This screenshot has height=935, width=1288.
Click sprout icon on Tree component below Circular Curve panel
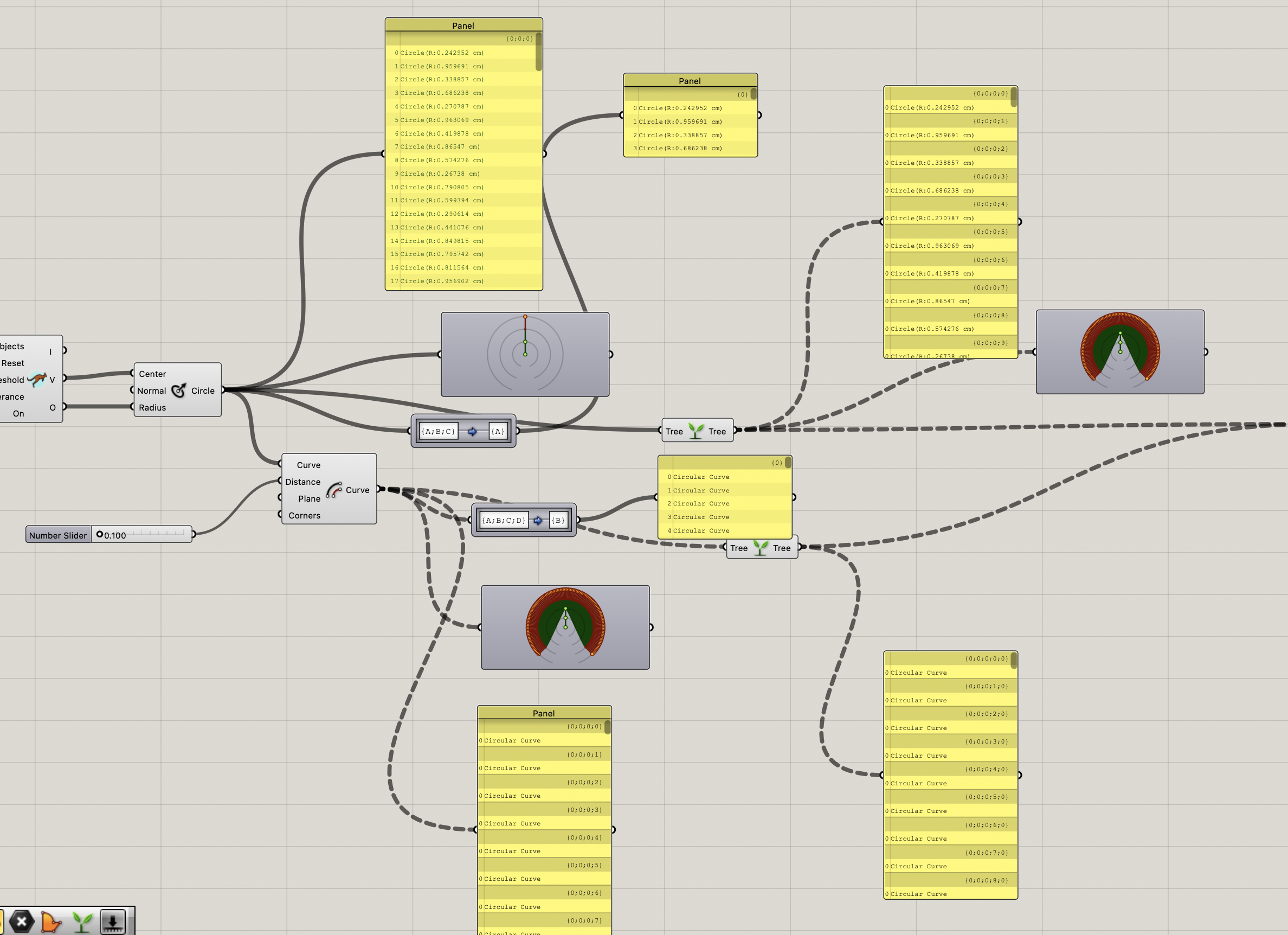761,548
